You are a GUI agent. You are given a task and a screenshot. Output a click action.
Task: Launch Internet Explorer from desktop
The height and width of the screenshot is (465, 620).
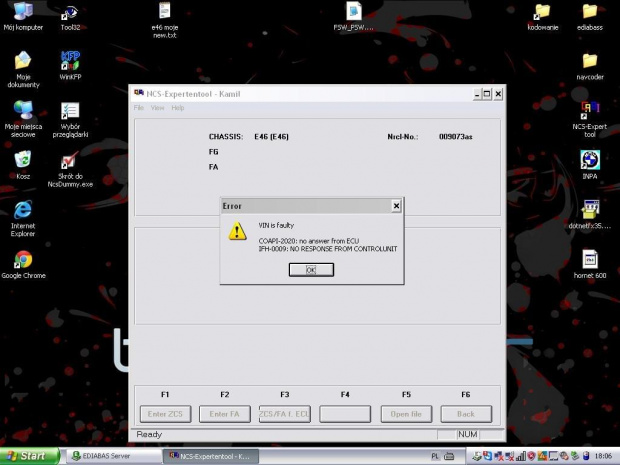click(23, 218)
